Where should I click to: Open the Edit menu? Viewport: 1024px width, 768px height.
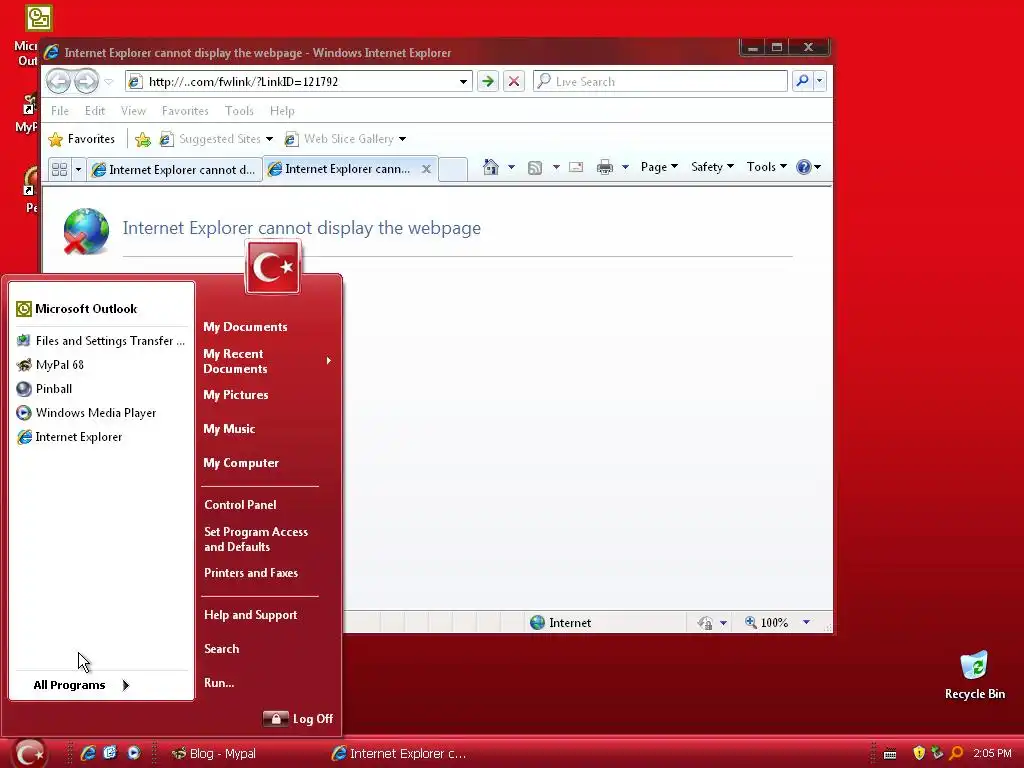point(95,111)
